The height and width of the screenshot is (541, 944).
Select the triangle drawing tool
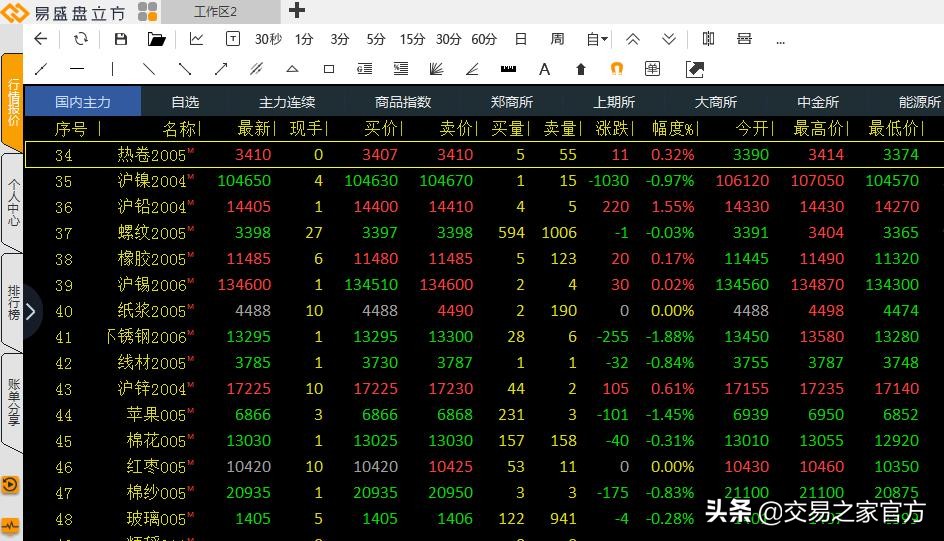292,69
